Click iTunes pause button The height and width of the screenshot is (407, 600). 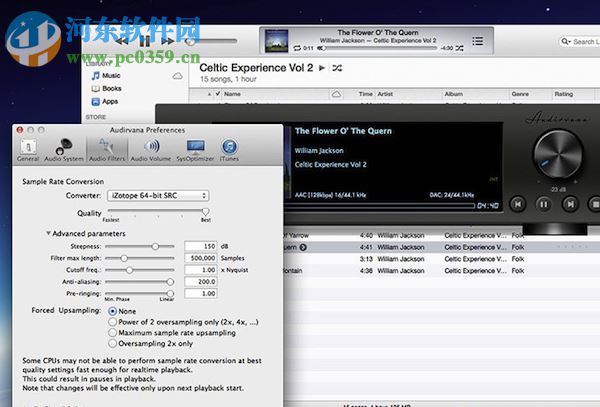(x=144, y=41)
